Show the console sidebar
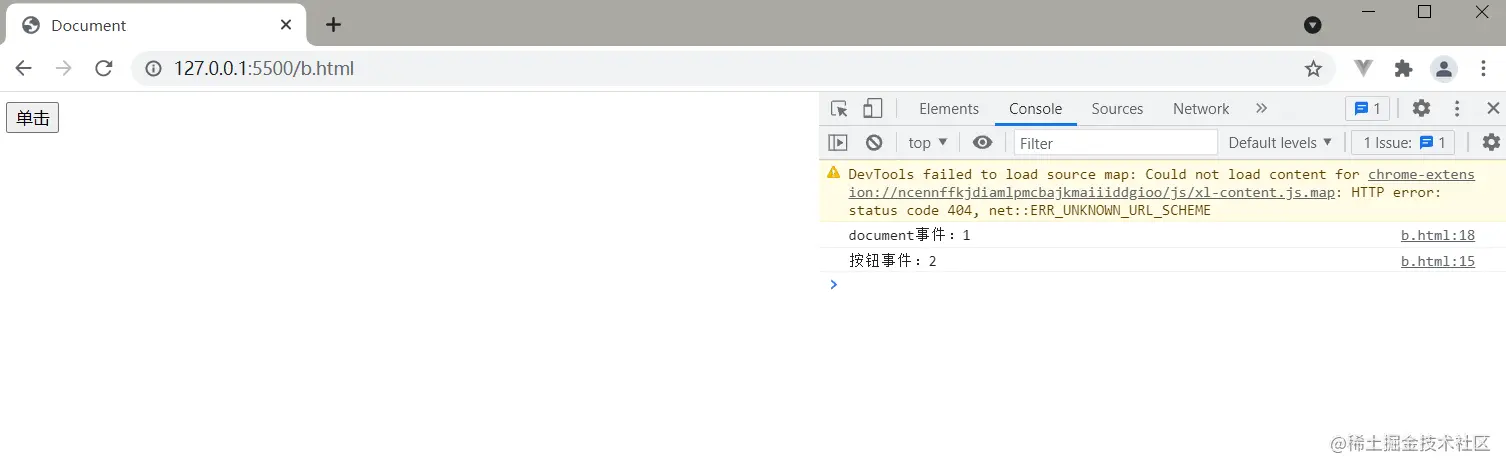Viewport: 1506px width, 469px height. (838, 142)
